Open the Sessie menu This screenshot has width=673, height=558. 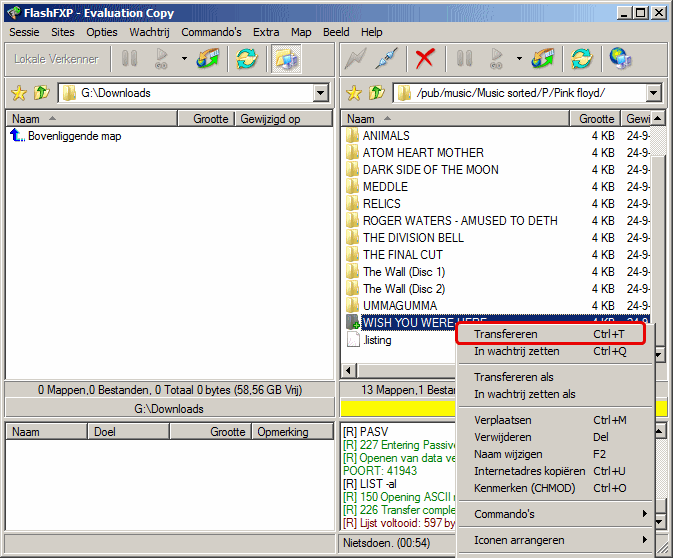(x=24, y=32)
